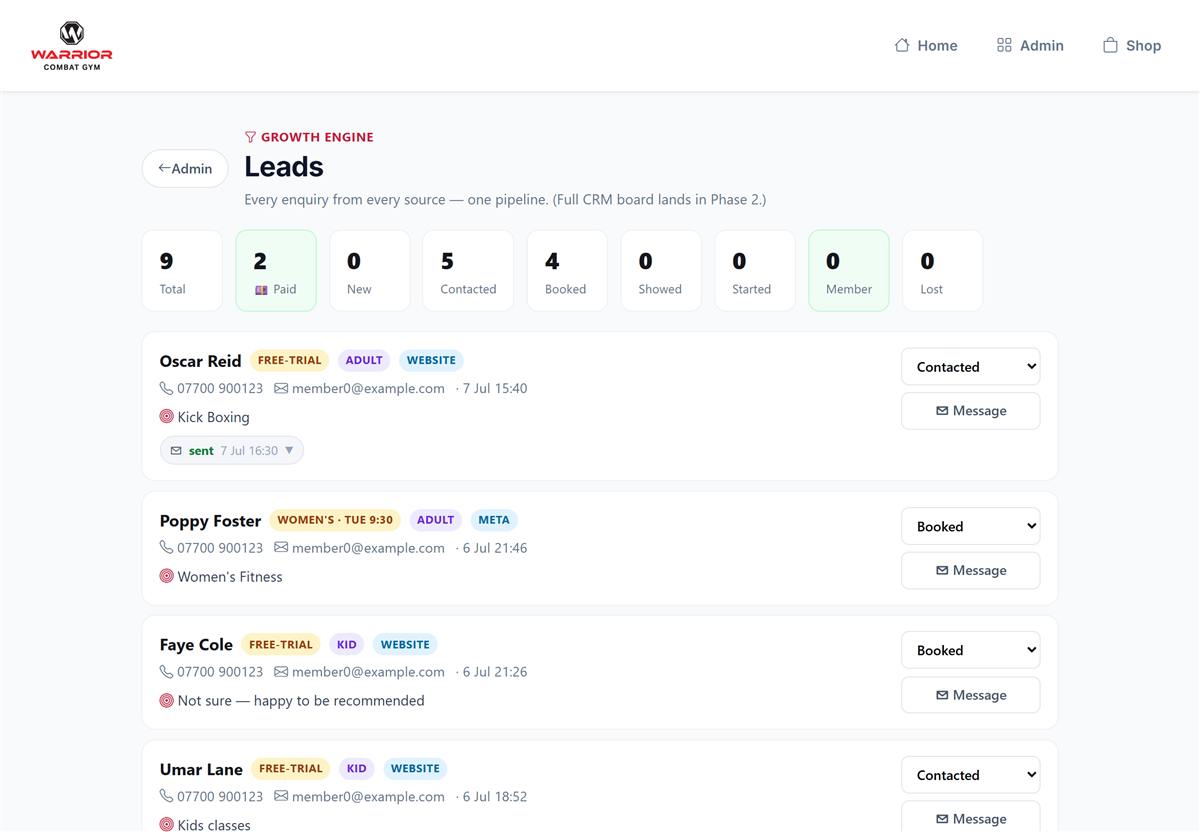Click target icon beside Kids classes

point(167,824)
